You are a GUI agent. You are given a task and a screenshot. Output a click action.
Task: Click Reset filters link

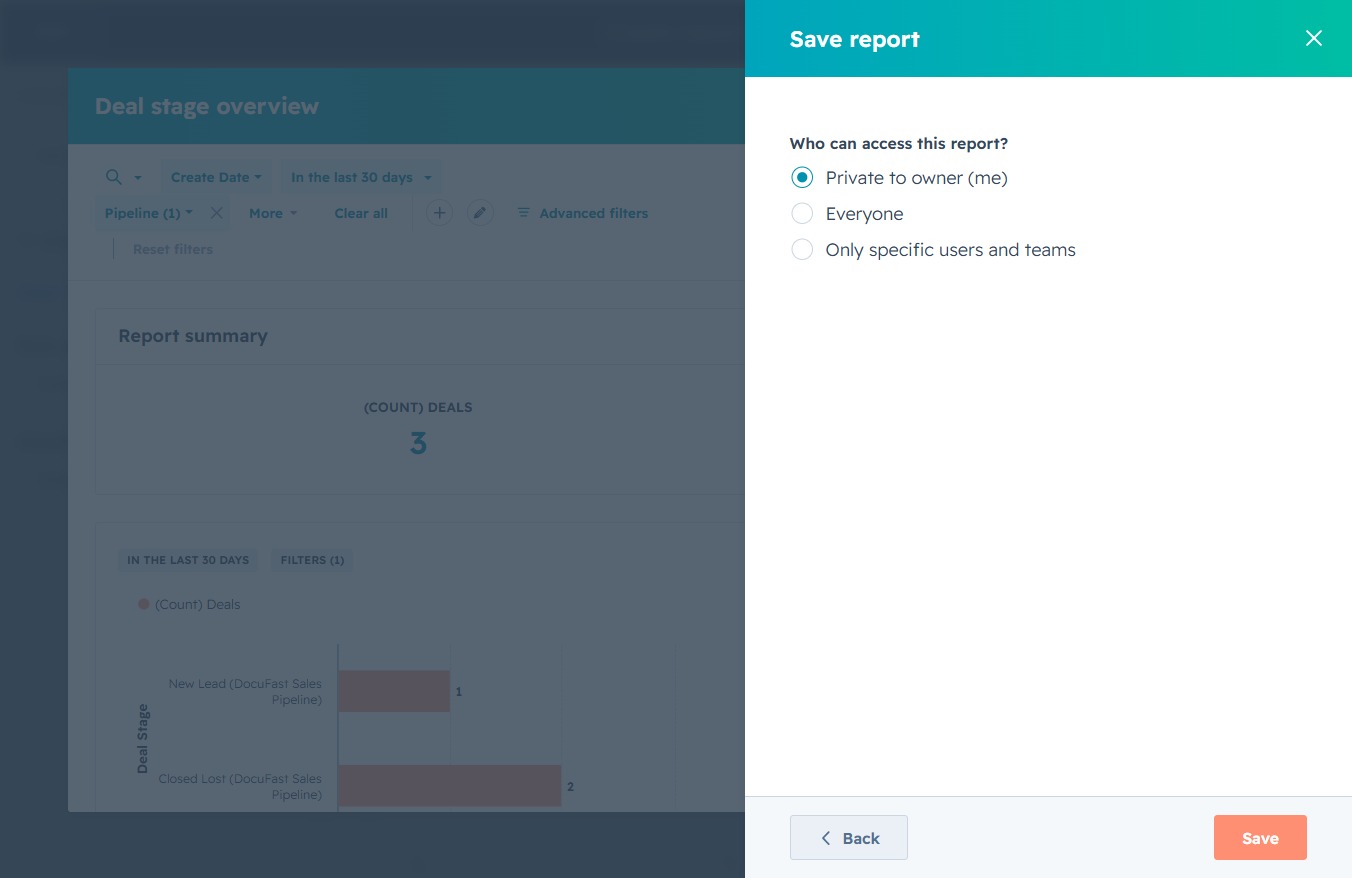pos(173,249)
